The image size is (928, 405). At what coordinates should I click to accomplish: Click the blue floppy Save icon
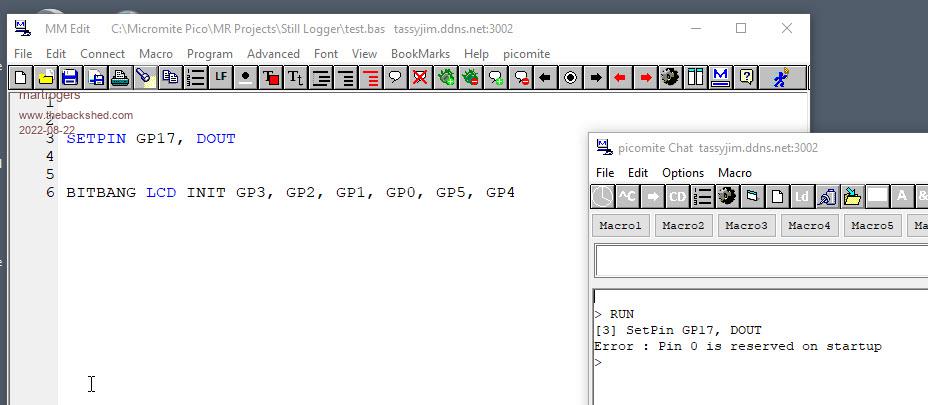coord(70,77)
